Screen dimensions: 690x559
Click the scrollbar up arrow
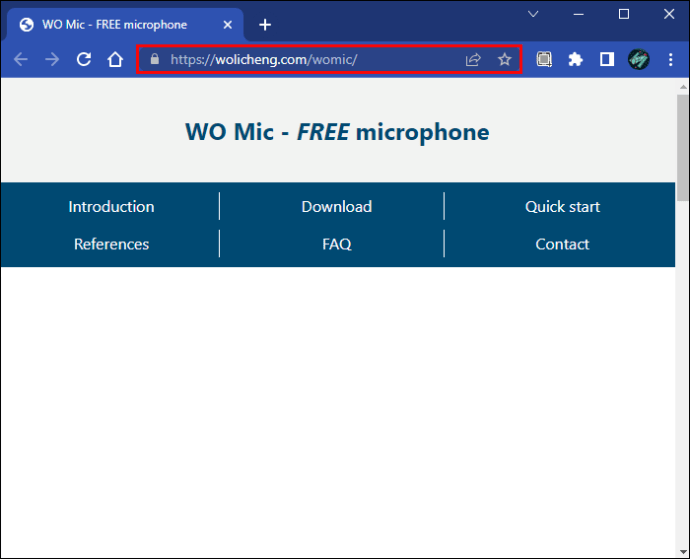683,87
